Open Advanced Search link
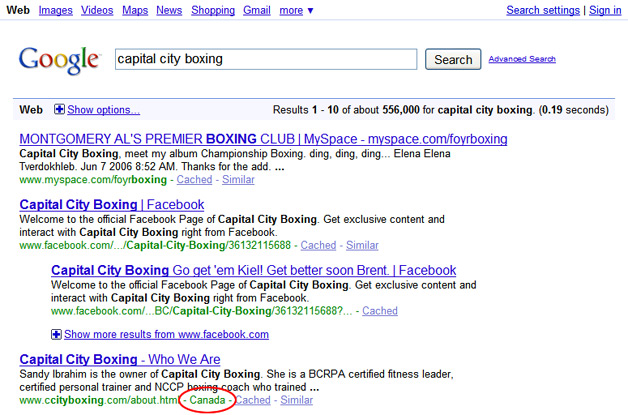This screenshot has height=415, width=628. coord(522,59)
